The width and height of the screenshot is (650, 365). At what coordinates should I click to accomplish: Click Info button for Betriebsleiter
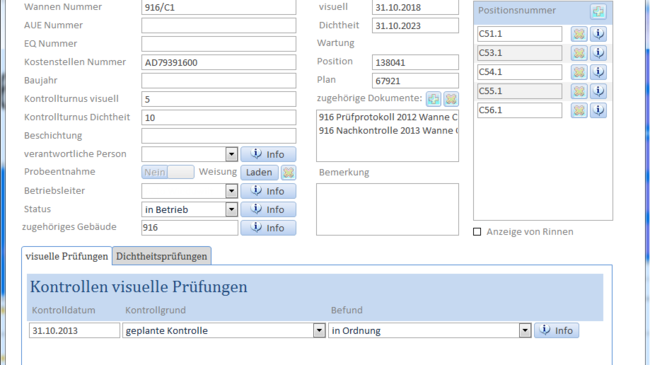(x=268, y=191)
